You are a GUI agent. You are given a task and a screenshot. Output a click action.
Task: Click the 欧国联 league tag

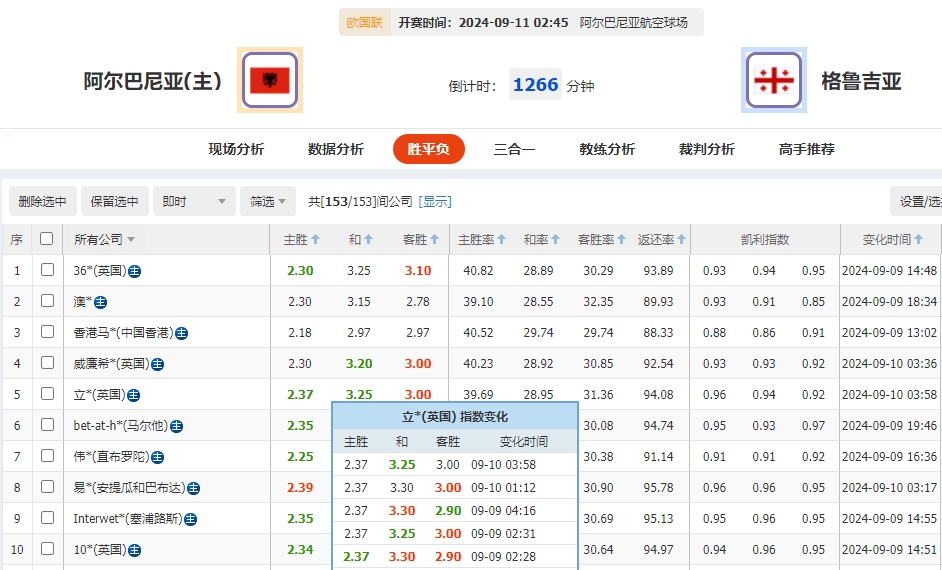click(364, 22)
